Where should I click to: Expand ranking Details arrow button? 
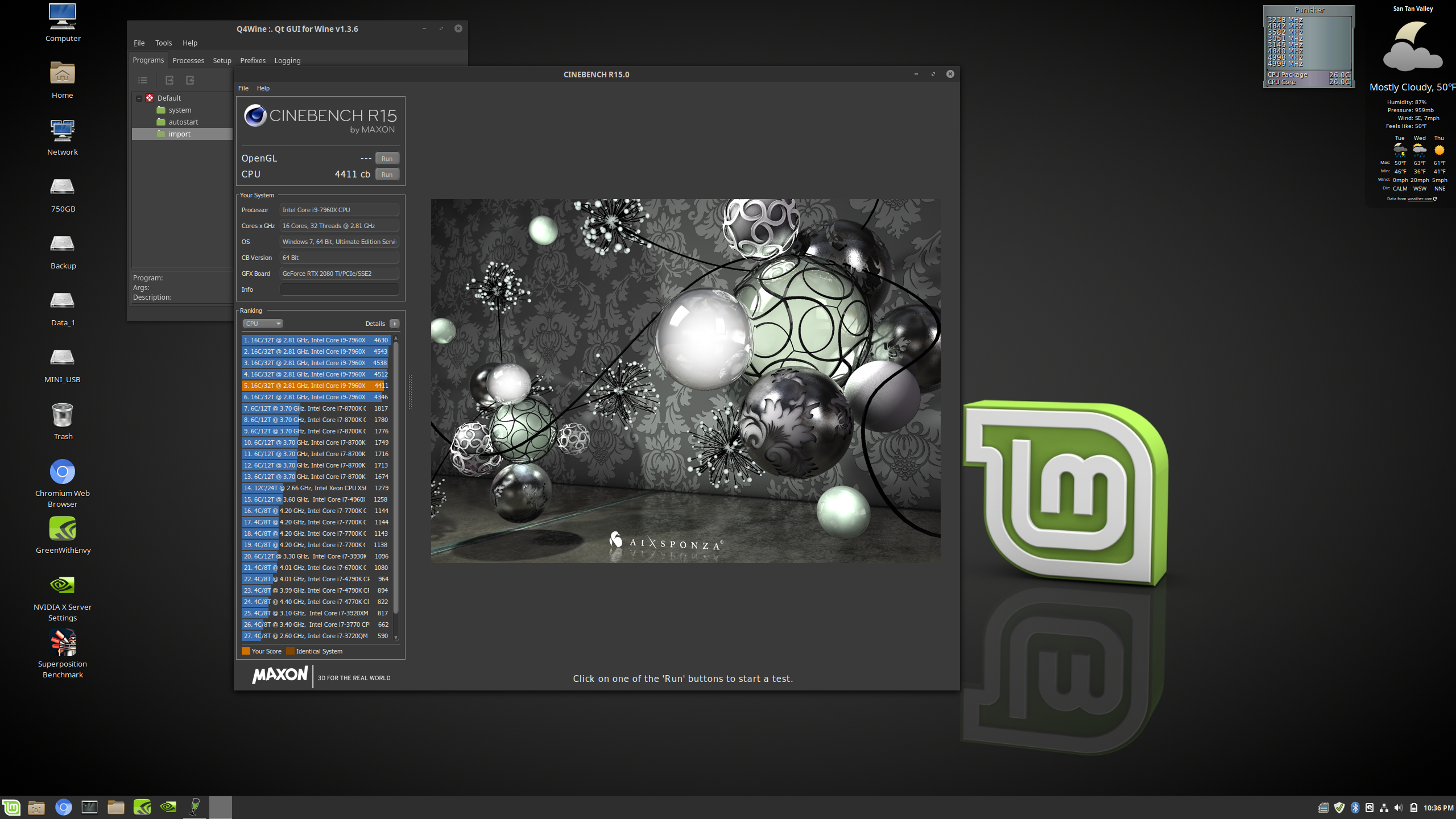point(394,324)
